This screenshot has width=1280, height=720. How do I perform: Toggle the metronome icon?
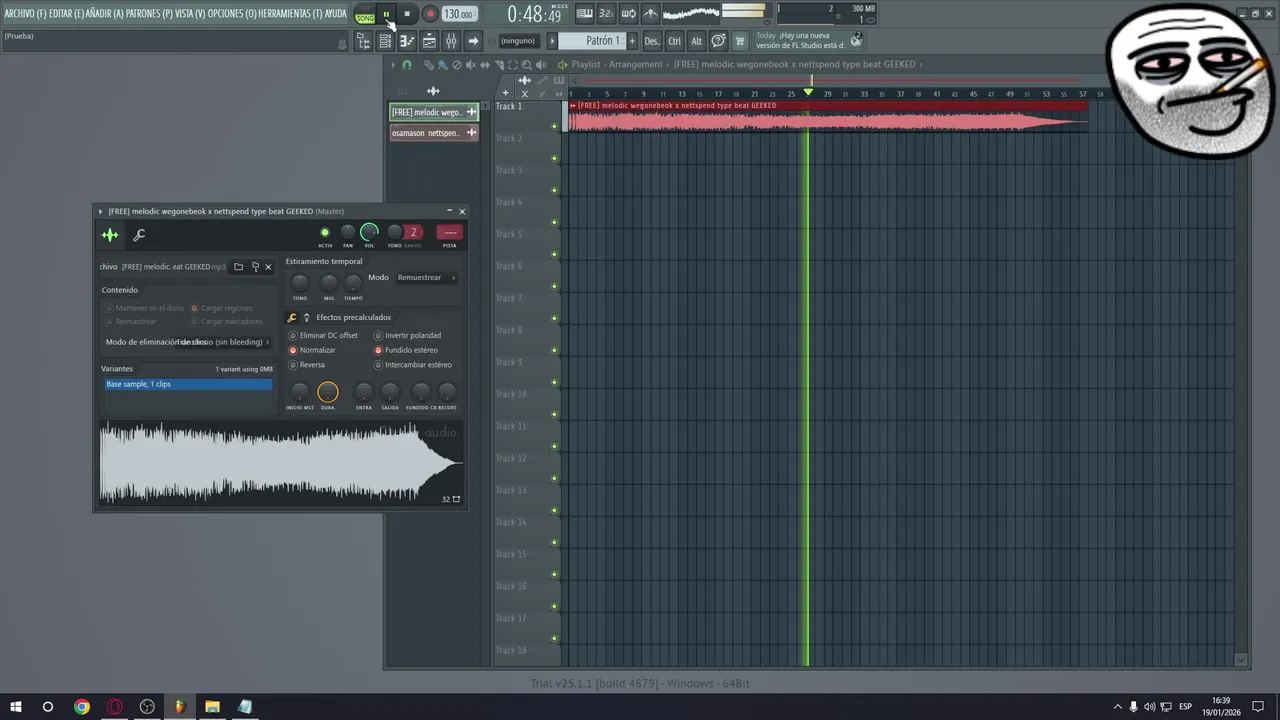[x=651, y=14]
